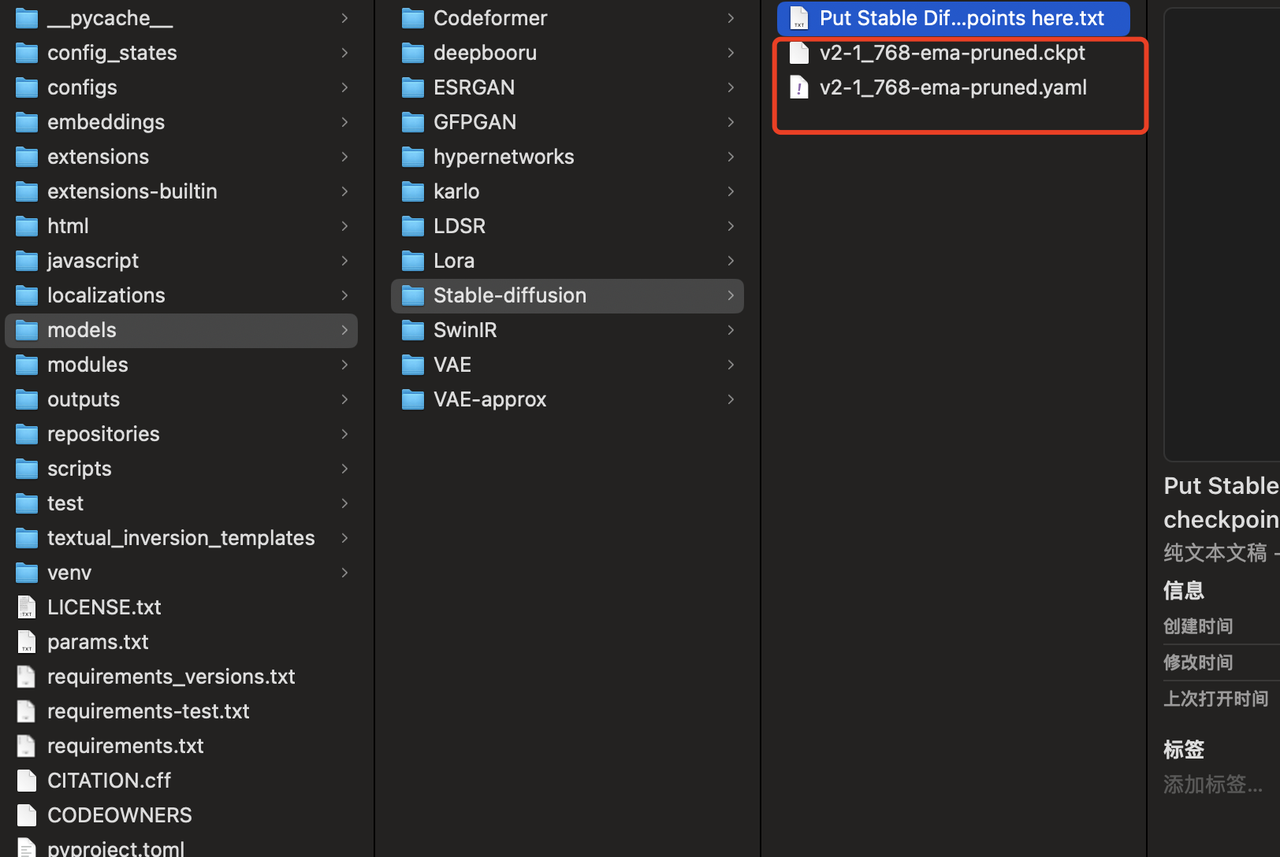Select the modules folder icon
Viewport: 1280px width, 857px height.
(x=27, y=365)
